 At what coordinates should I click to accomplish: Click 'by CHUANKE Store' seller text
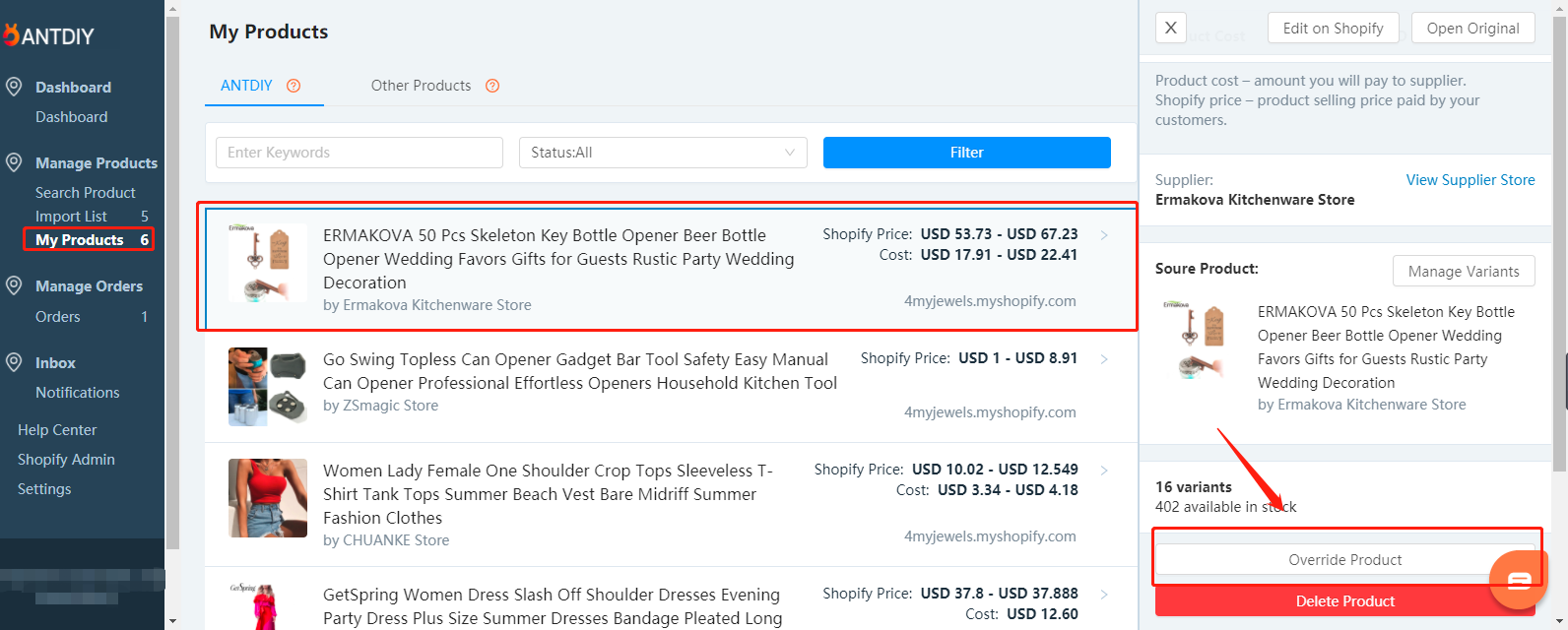pyautogui.click(x=386, y=540)
